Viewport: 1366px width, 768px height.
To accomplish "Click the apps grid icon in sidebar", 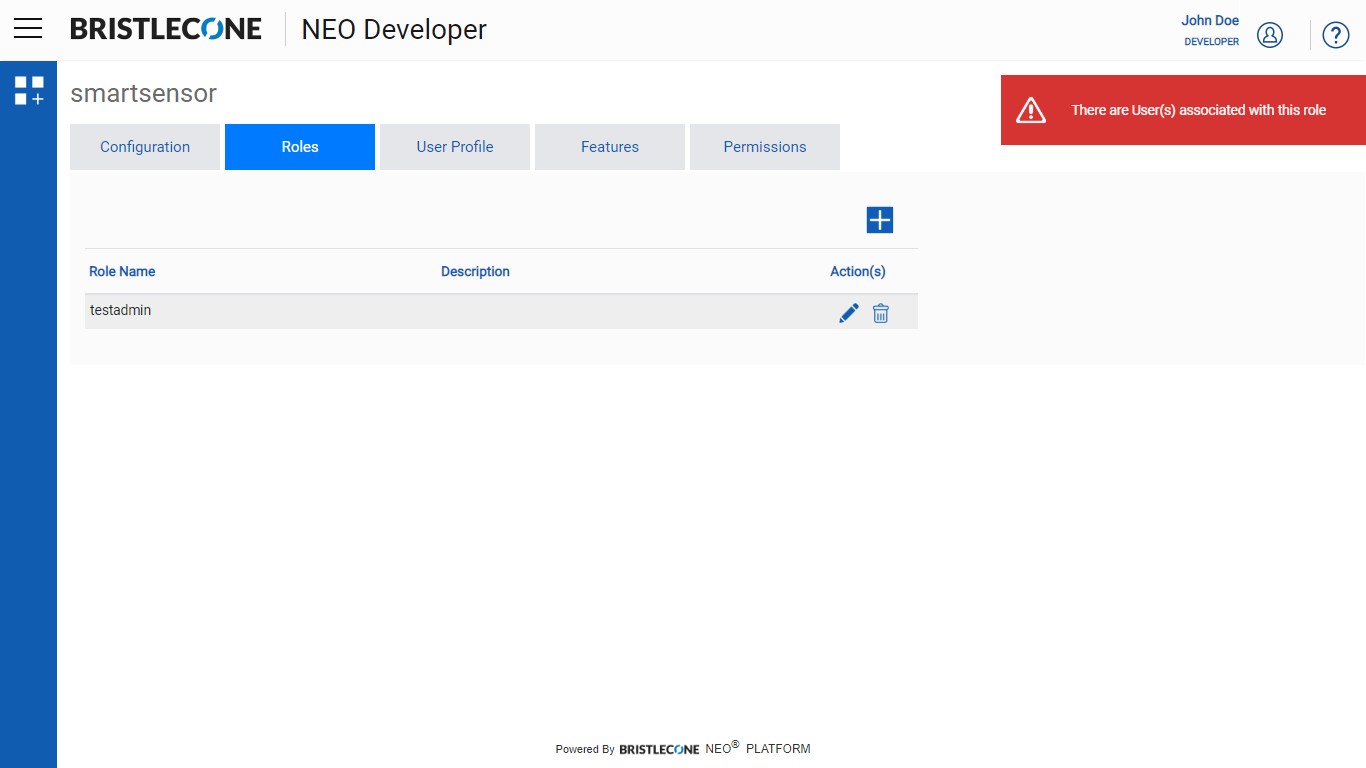I will tap(28, 90).
